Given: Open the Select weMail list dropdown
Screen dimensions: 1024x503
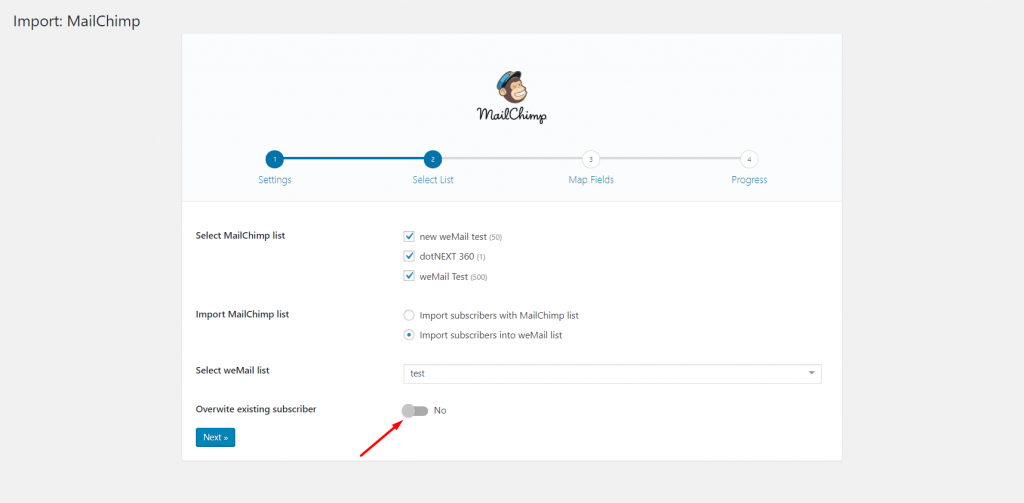Looking at the screenshot, I should click(613, 374).
